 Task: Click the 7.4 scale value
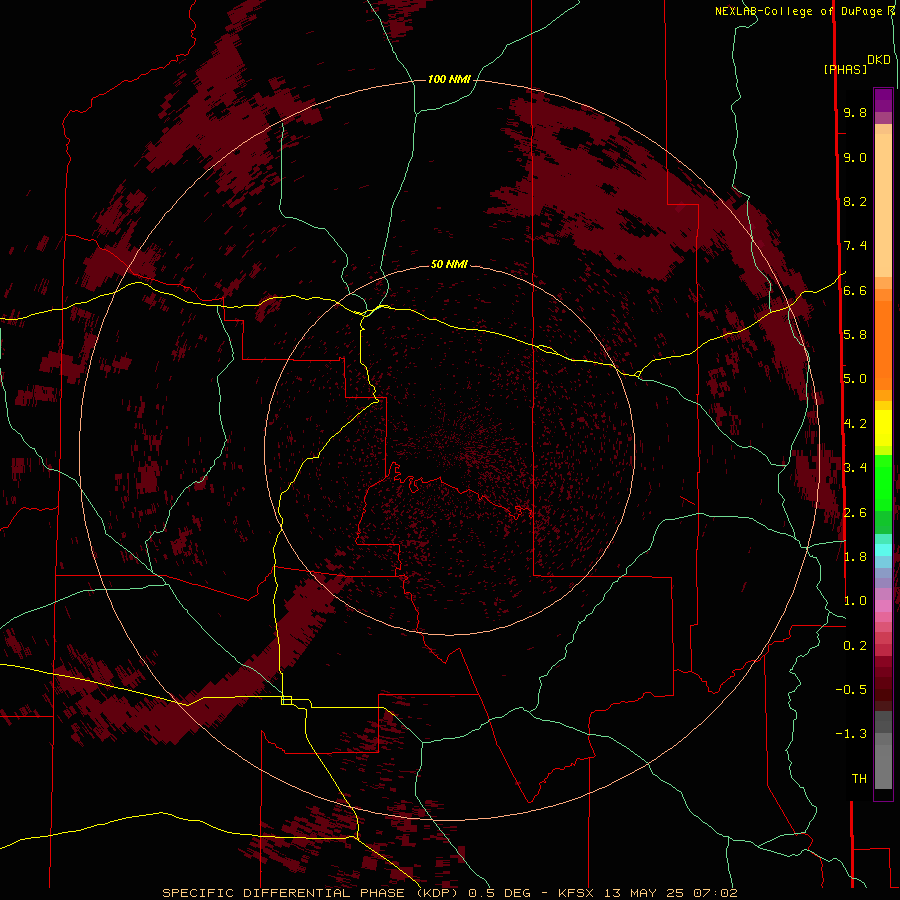pyautogui.click(x=855, y=246)
